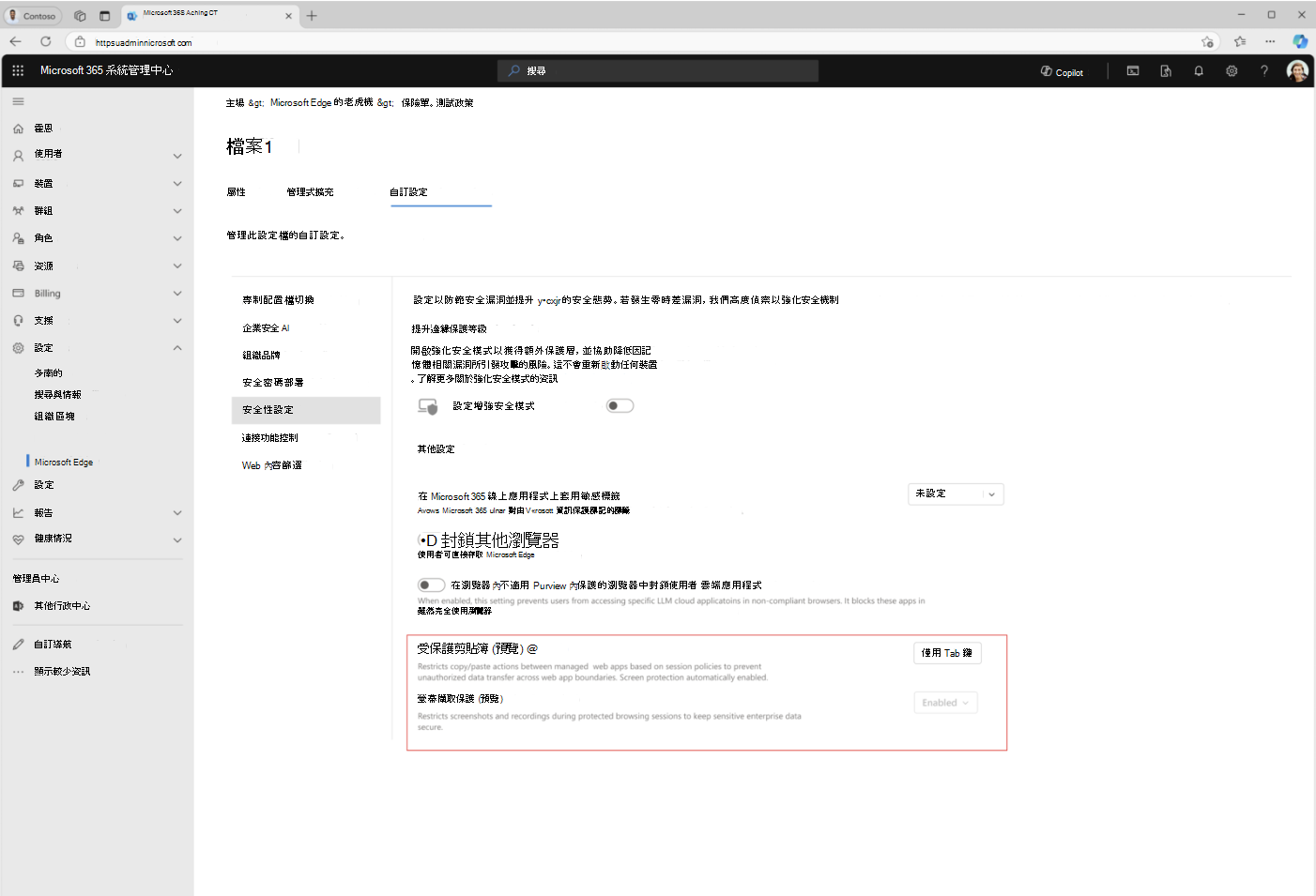Switch to the 管理式擴充 tab
The image size is (1316, 896).
[310, 192]
